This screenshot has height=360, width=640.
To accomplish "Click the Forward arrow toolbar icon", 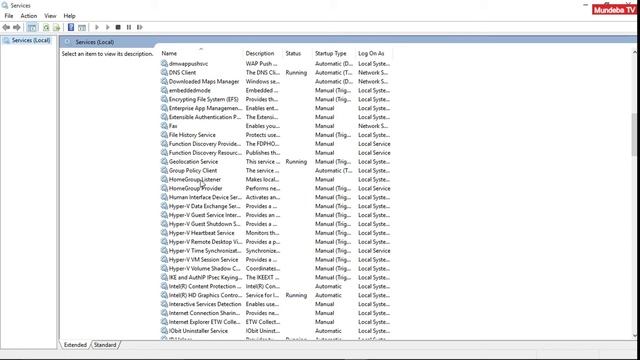I will [x=17, y=27].
